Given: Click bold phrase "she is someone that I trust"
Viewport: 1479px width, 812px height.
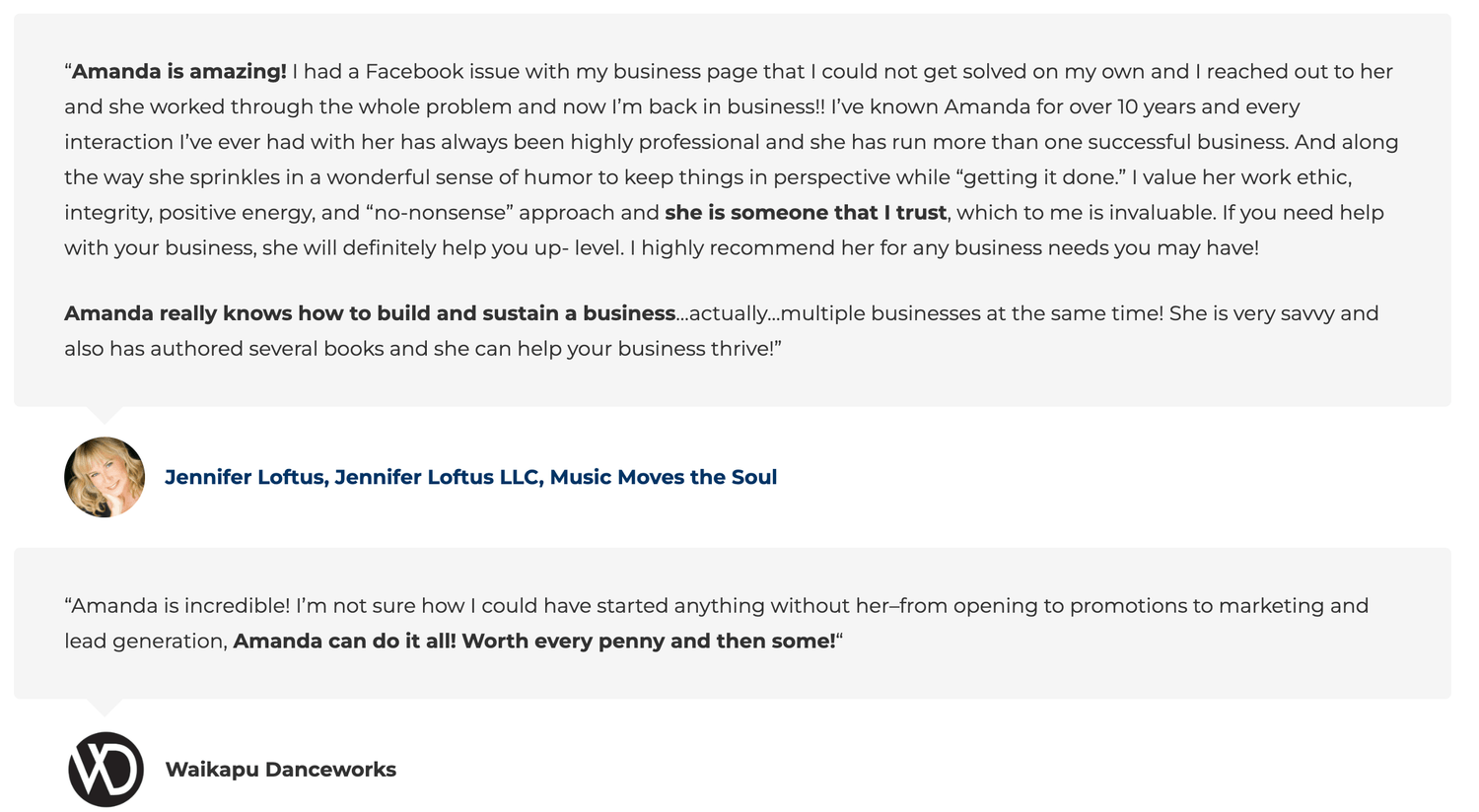Looking at the screenshot, I should 806,213.
